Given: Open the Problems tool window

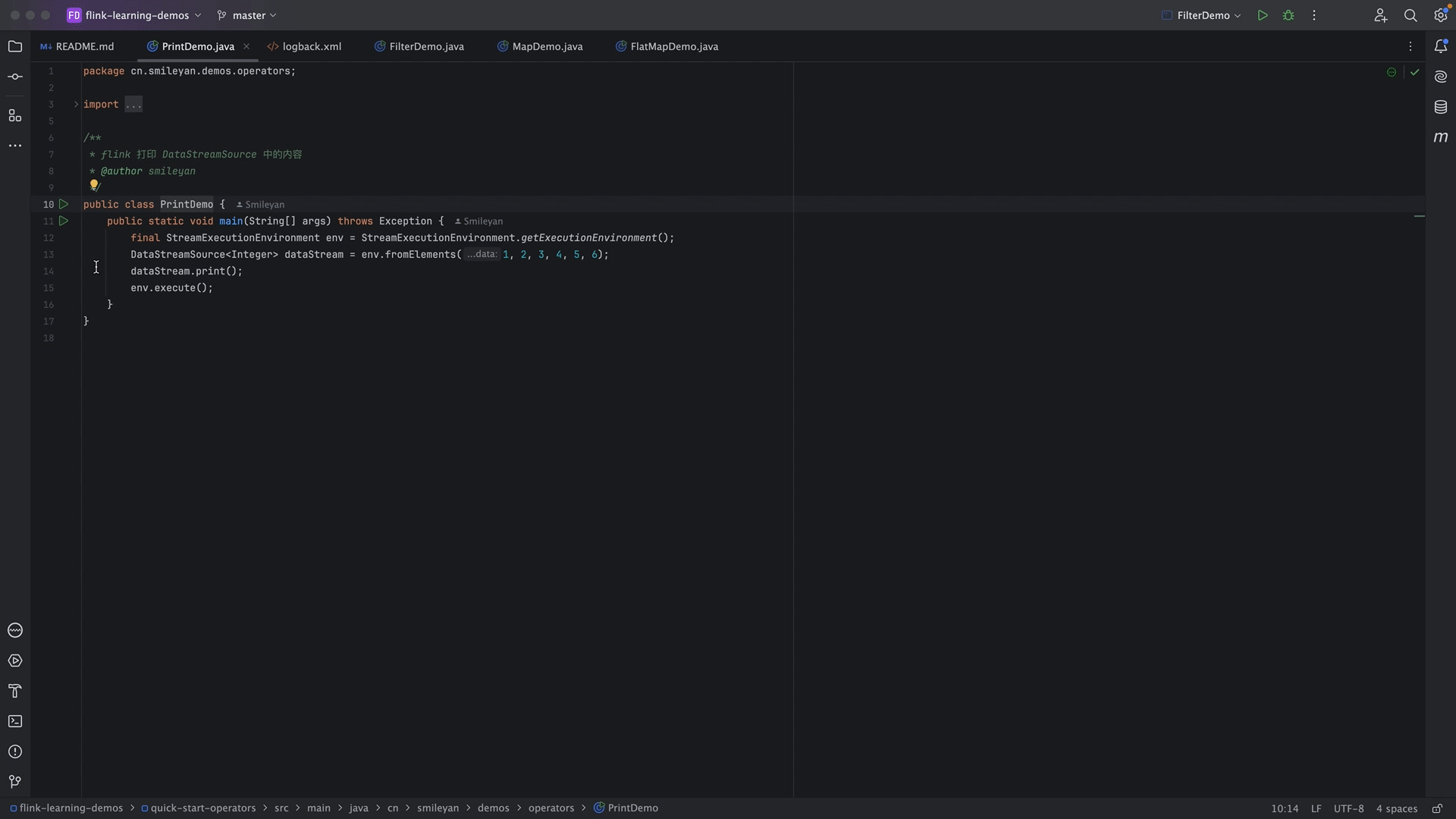Looking at the screenshot, I should pos(15,752).
